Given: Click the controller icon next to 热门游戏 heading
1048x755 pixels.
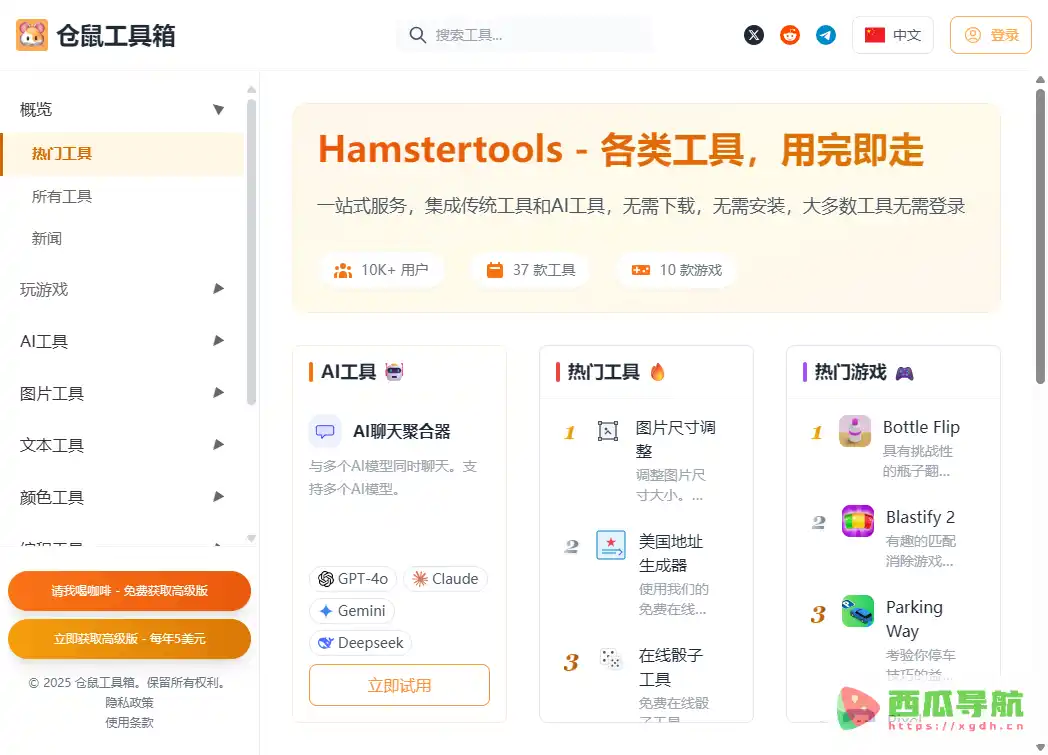Looking at the screenshot, I should 904,373.
